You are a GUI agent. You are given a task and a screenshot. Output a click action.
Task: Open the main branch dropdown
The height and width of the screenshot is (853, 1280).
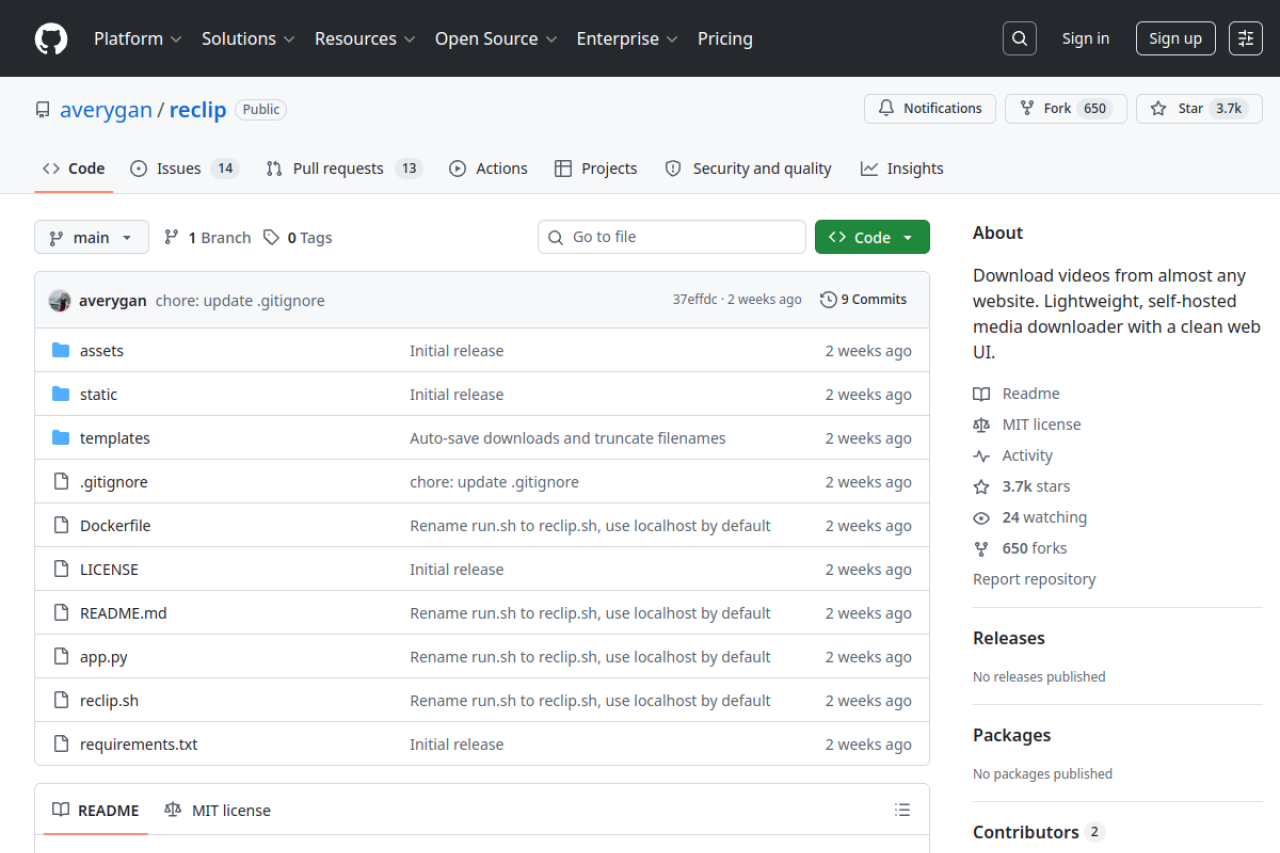tap(91, 237)
